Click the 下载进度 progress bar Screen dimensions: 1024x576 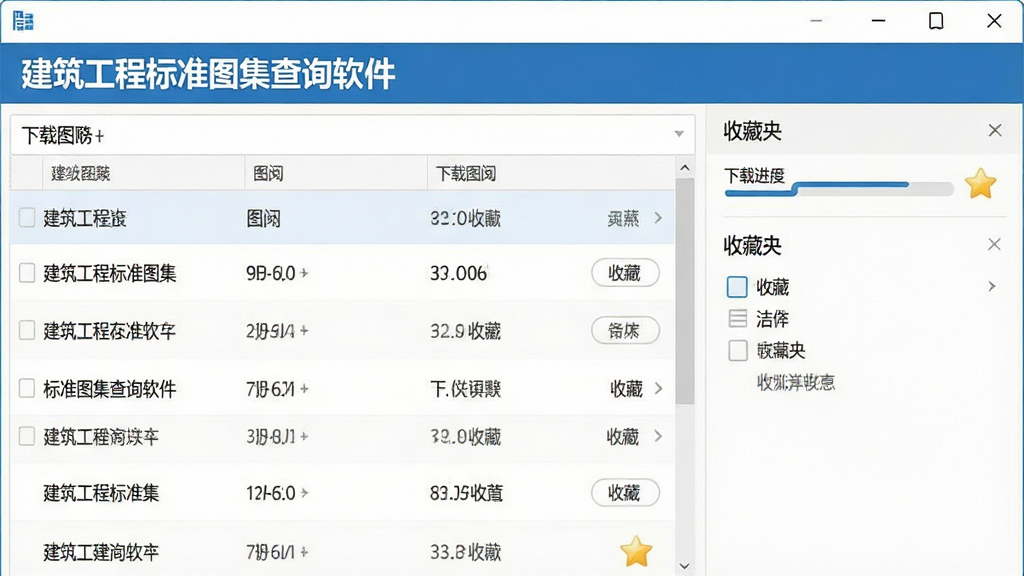(839, 189)
